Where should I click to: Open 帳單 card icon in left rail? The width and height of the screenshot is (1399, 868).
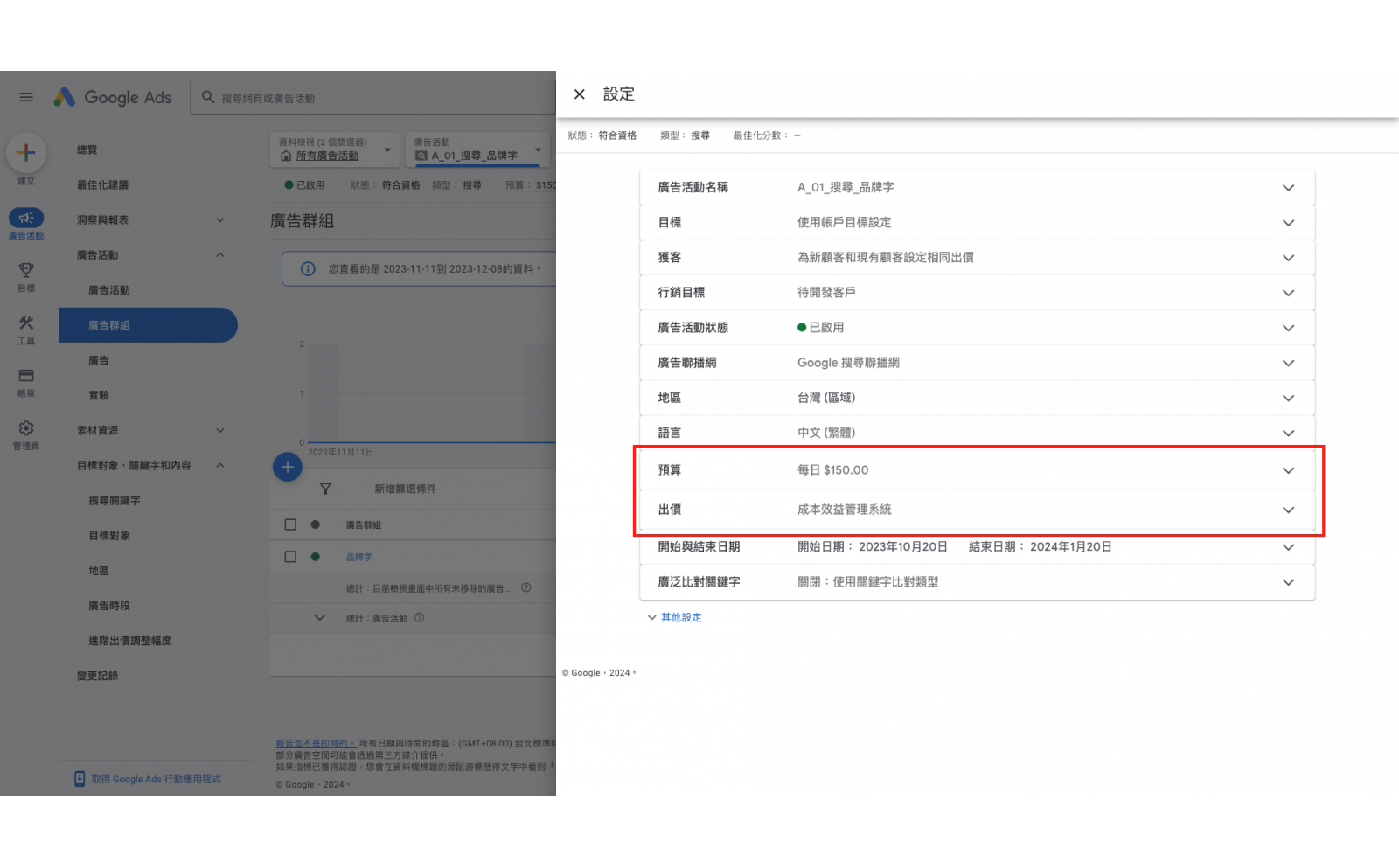(x=26, y=375)
